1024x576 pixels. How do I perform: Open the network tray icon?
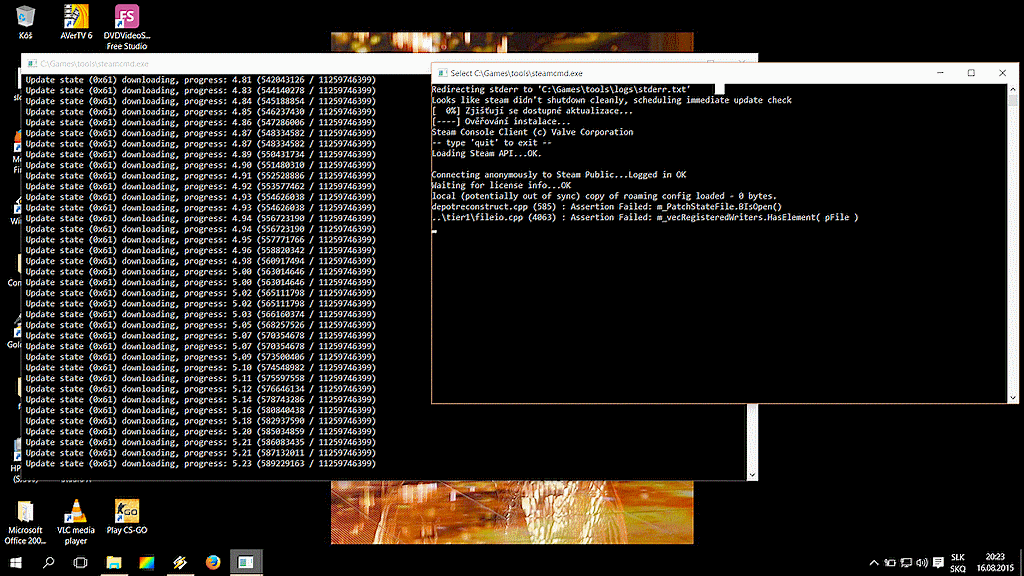point(906,563)
